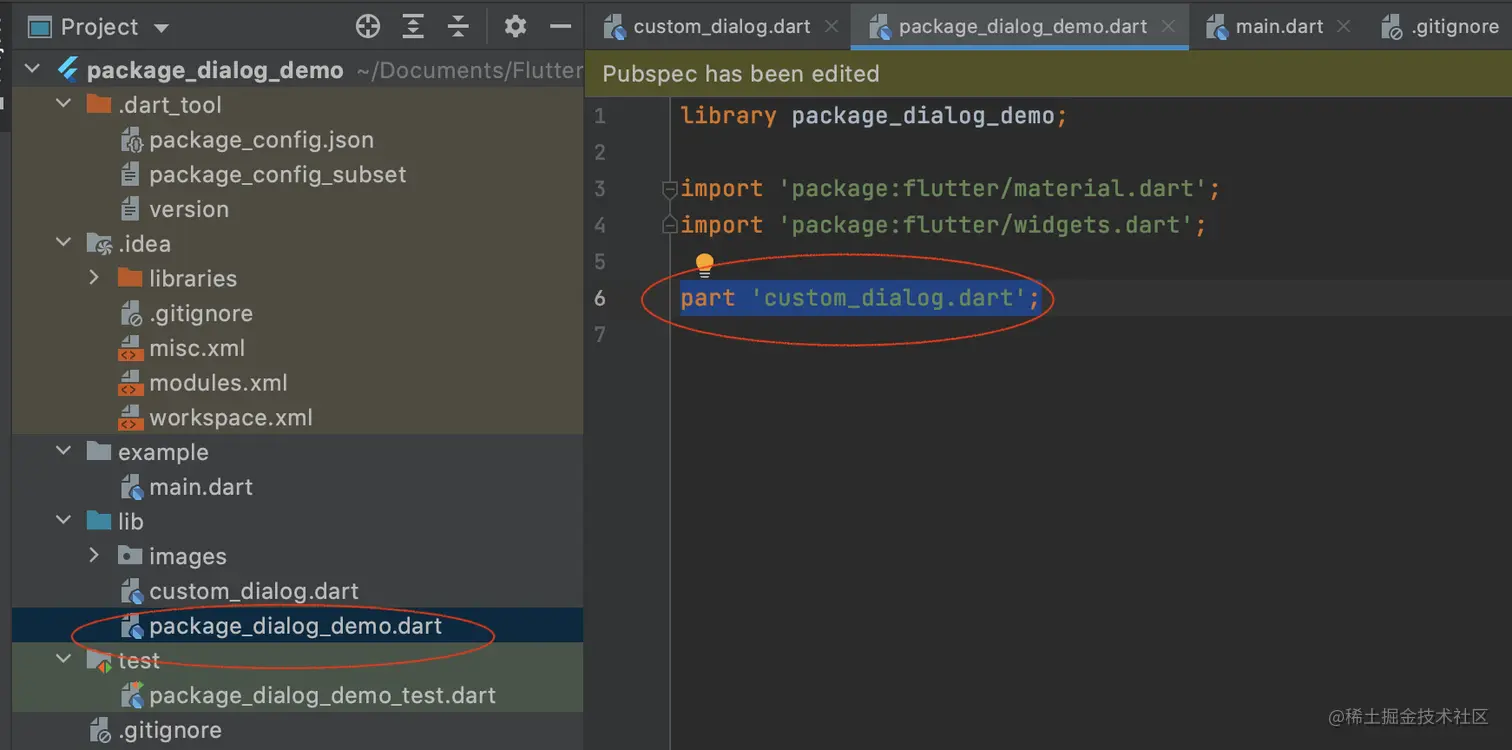The width and height of the screenshot is (1512, 750).
Task: Close the main.dart tab
Action: pos(1344,27)
